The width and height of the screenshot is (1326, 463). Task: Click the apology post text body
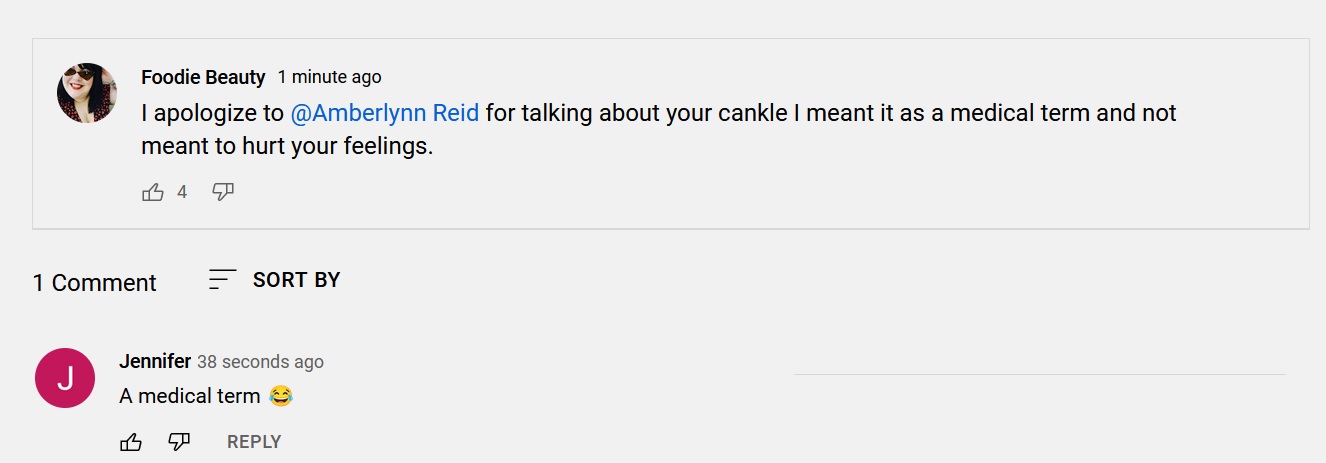(x=659, y=130)
